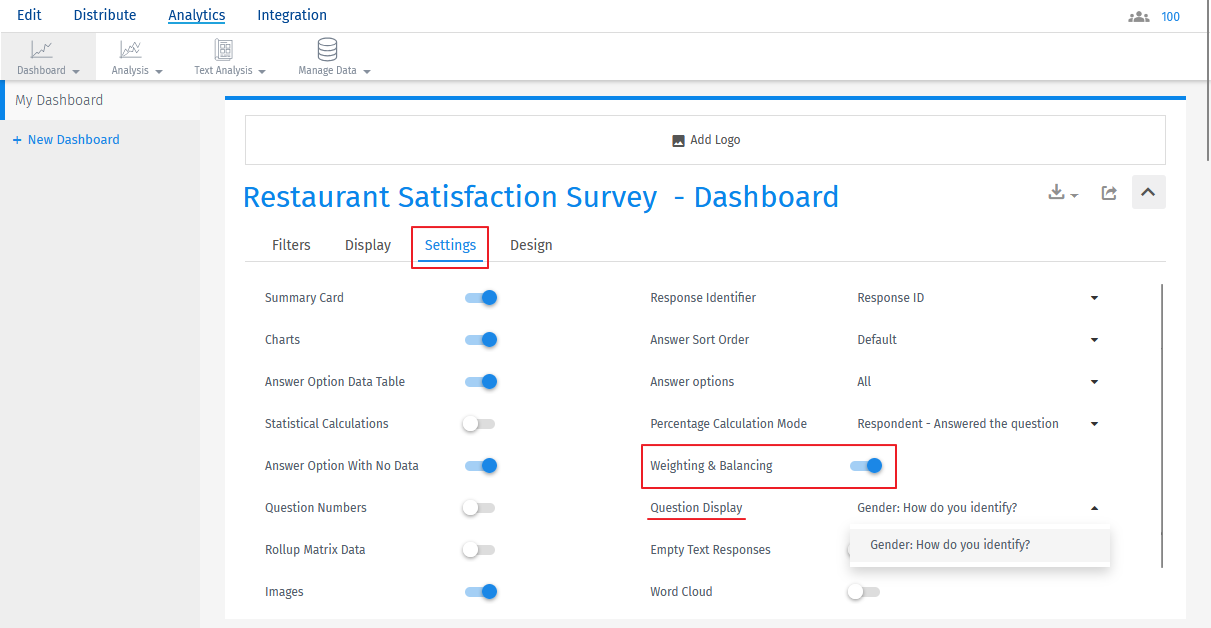Viewport: 1211px width, 628px height.
Task: Click the Add Logo button
Action: point(705,140)
